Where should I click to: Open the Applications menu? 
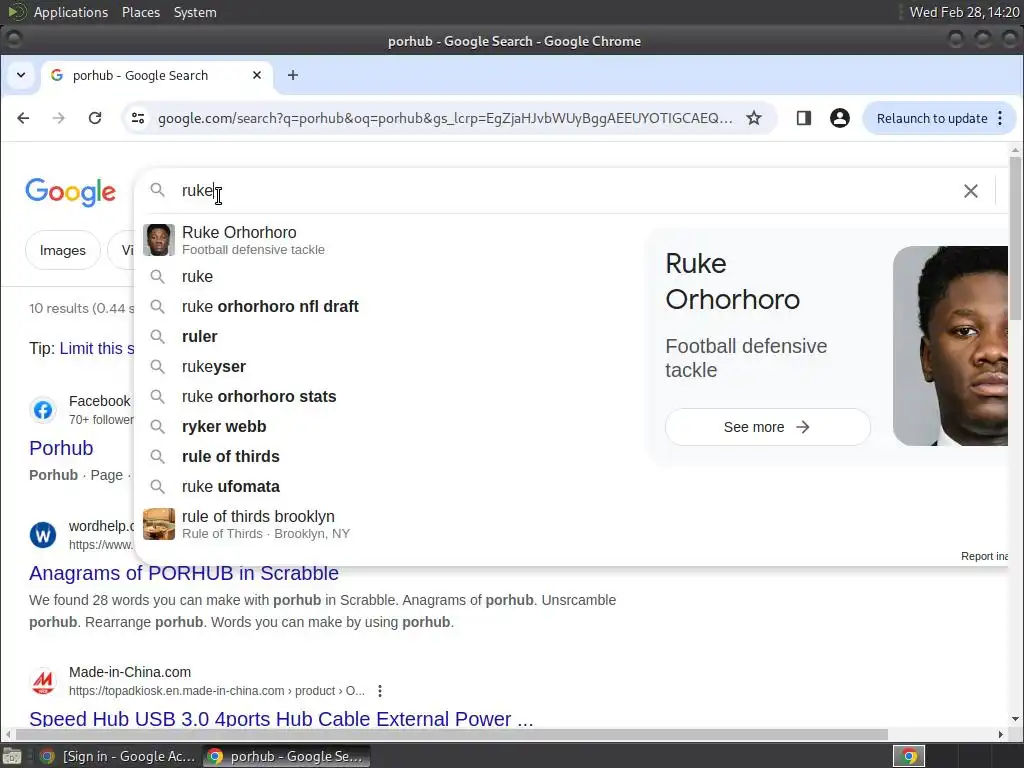coord(71,12)
